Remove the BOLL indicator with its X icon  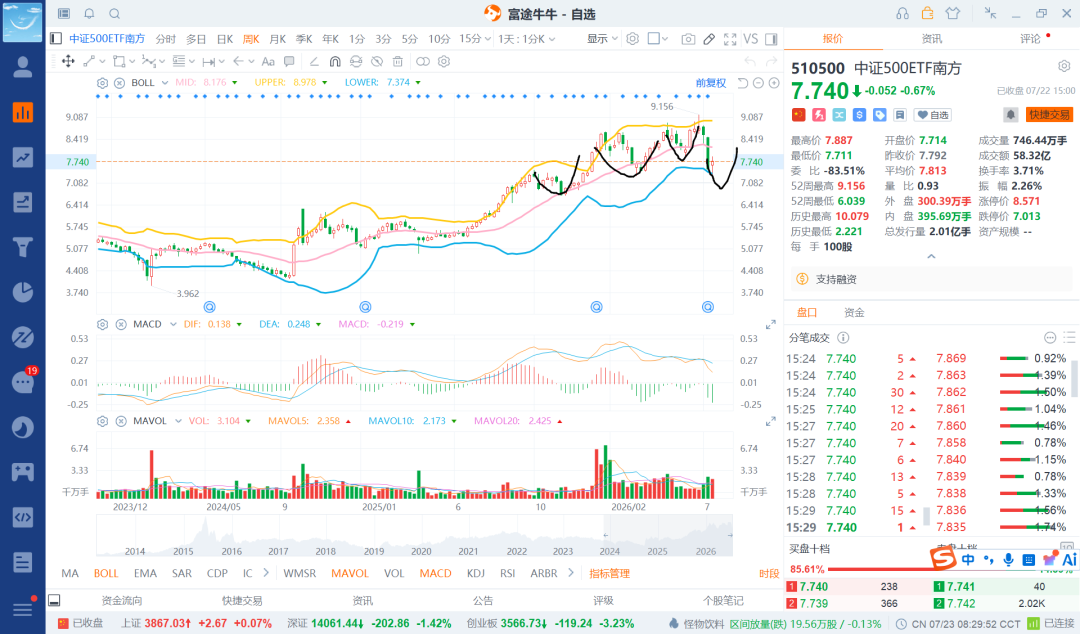click(x=119, y=83)
